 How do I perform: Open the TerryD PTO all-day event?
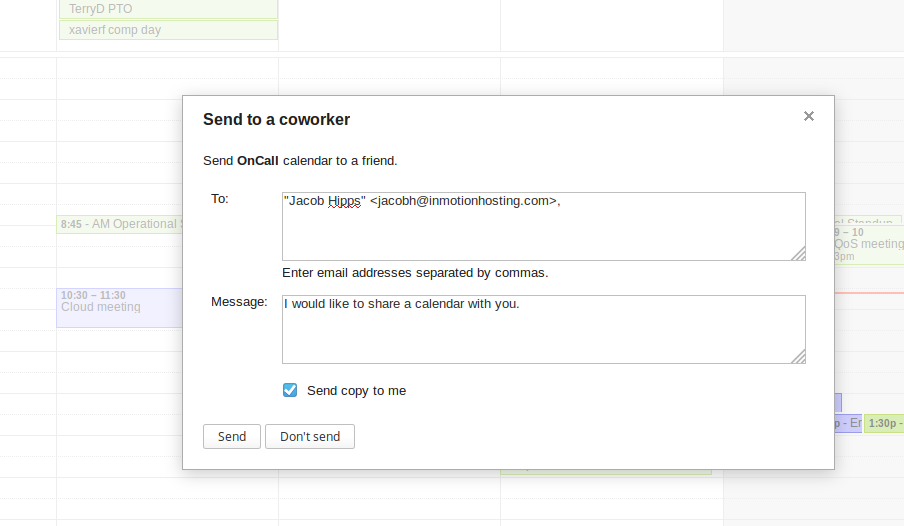168,9
